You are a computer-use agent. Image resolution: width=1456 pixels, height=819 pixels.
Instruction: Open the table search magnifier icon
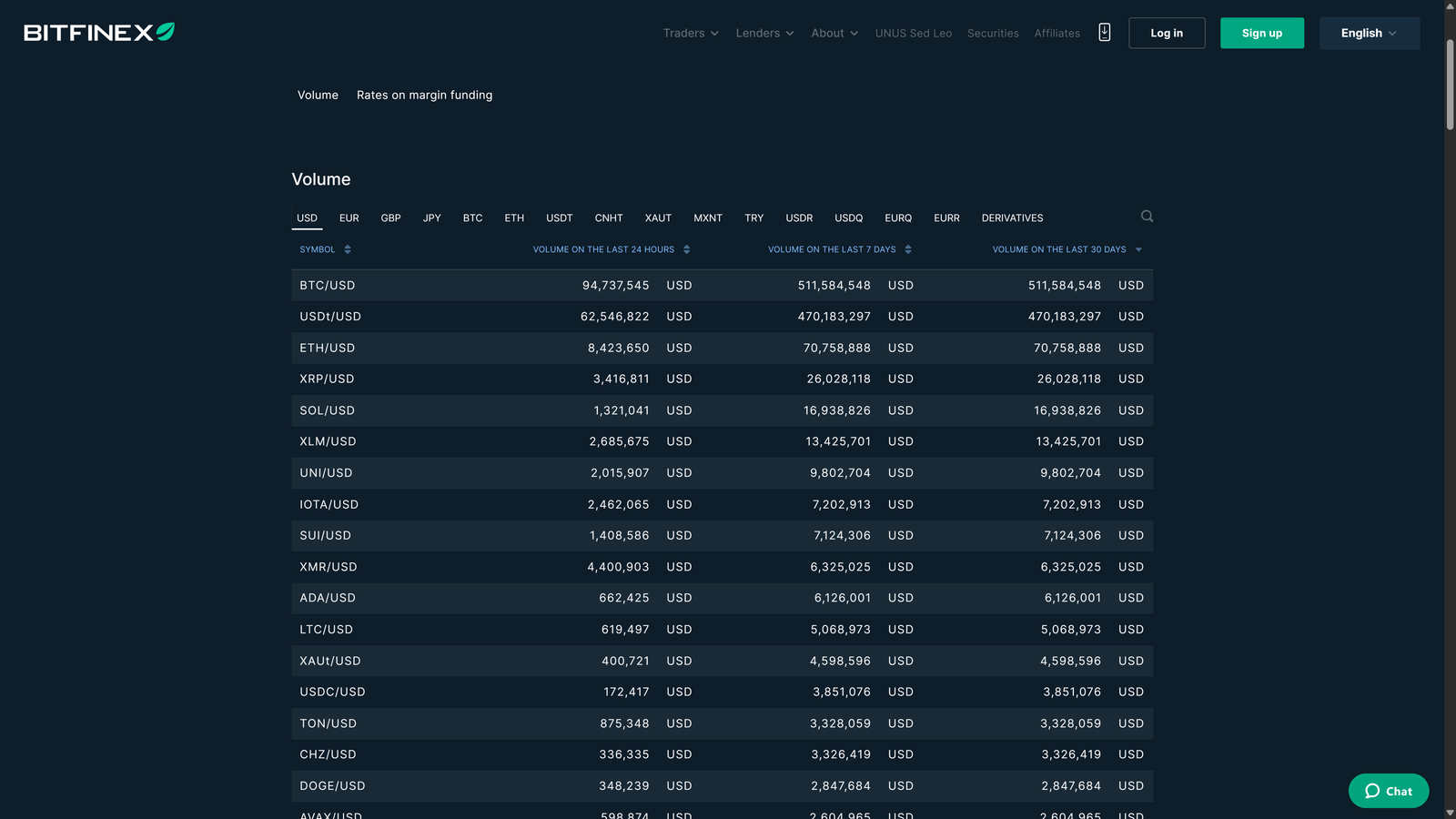[1147, 217]
